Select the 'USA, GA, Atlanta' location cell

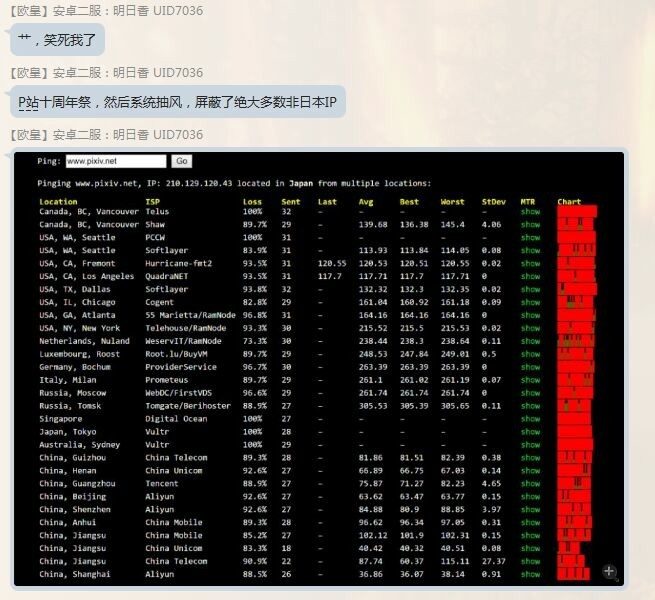click(77, 315)
